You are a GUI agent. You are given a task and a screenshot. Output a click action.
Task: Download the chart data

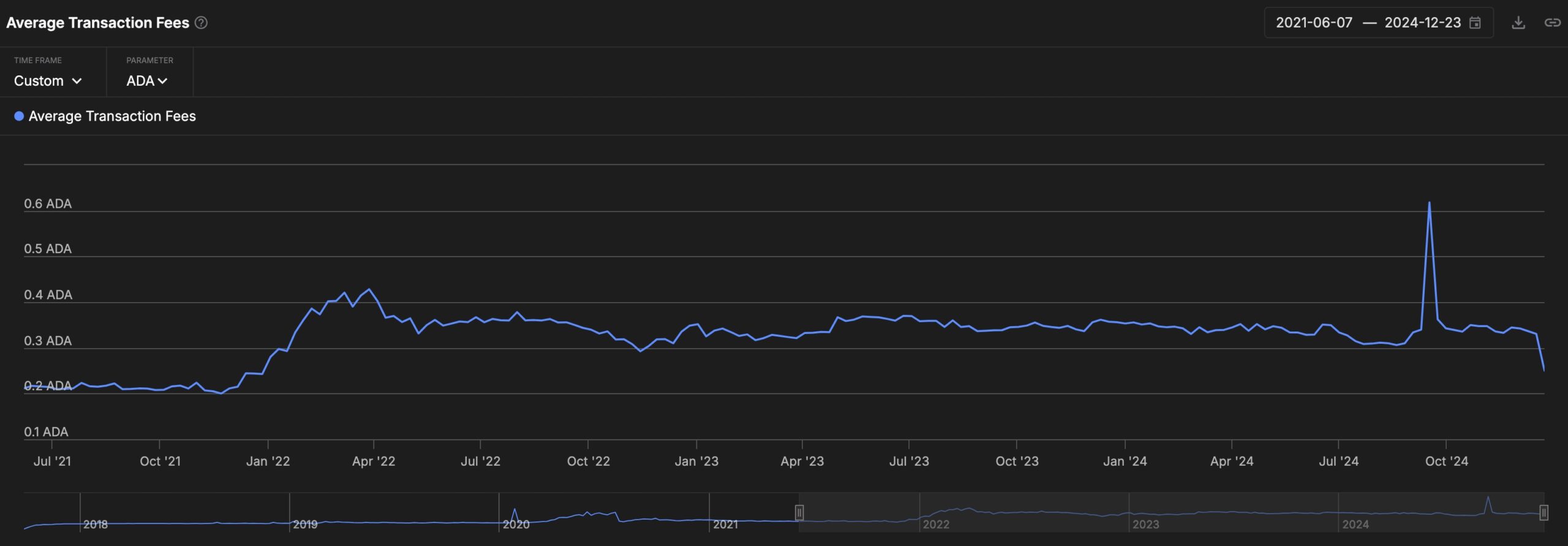point(1518,23)
